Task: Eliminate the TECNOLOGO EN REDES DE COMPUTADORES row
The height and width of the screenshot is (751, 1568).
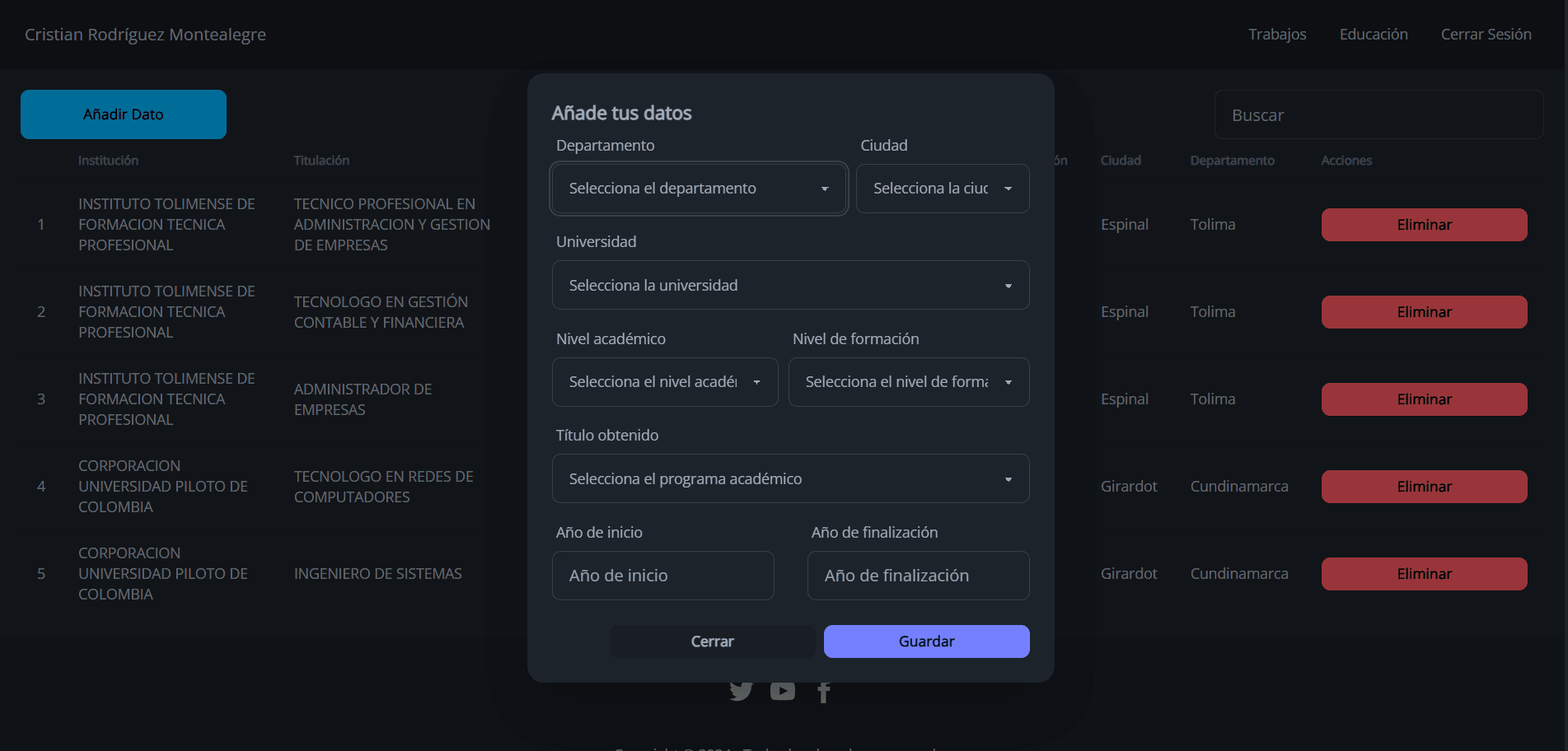Action: pyautogui.click(x=1425, y=487)
